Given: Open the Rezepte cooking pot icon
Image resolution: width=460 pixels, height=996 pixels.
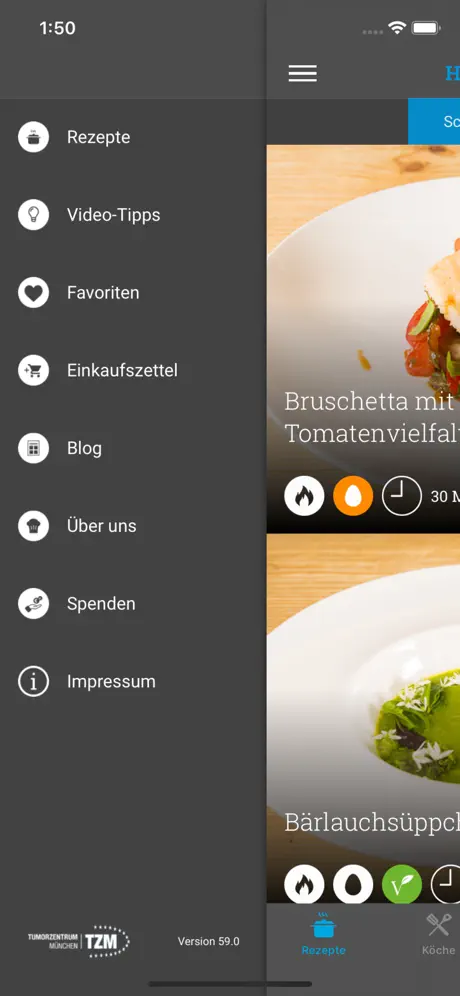Looking at the screenshot, I should click(33, 137).
